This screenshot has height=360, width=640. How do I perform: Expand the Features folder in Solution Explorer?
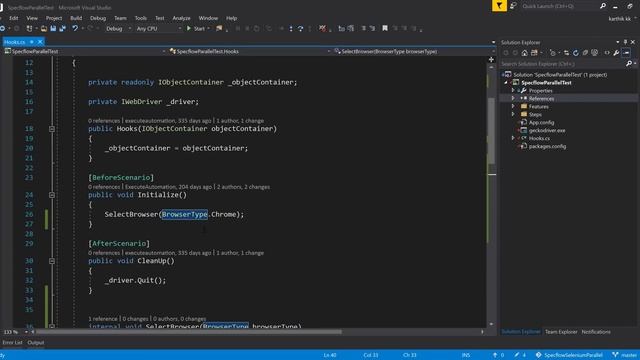pyautogui.click(x=513, y=107)
